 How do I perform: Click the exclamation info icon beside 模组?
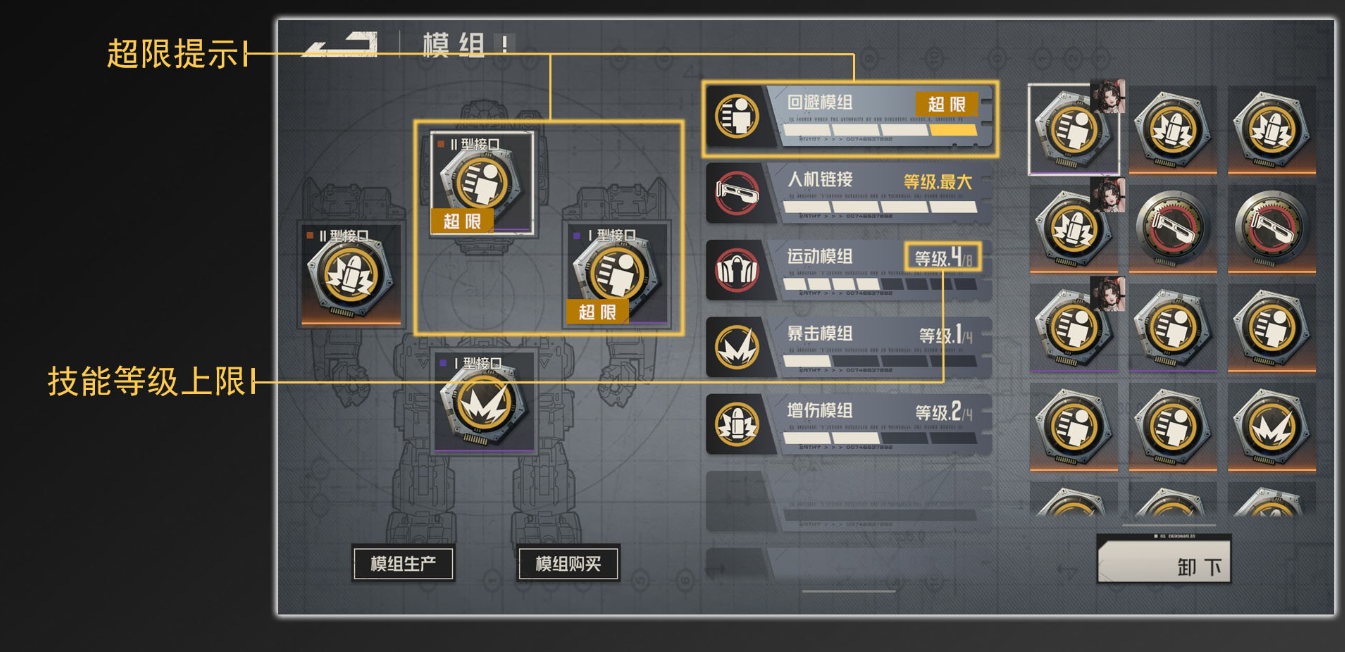[x=505, y=45]
